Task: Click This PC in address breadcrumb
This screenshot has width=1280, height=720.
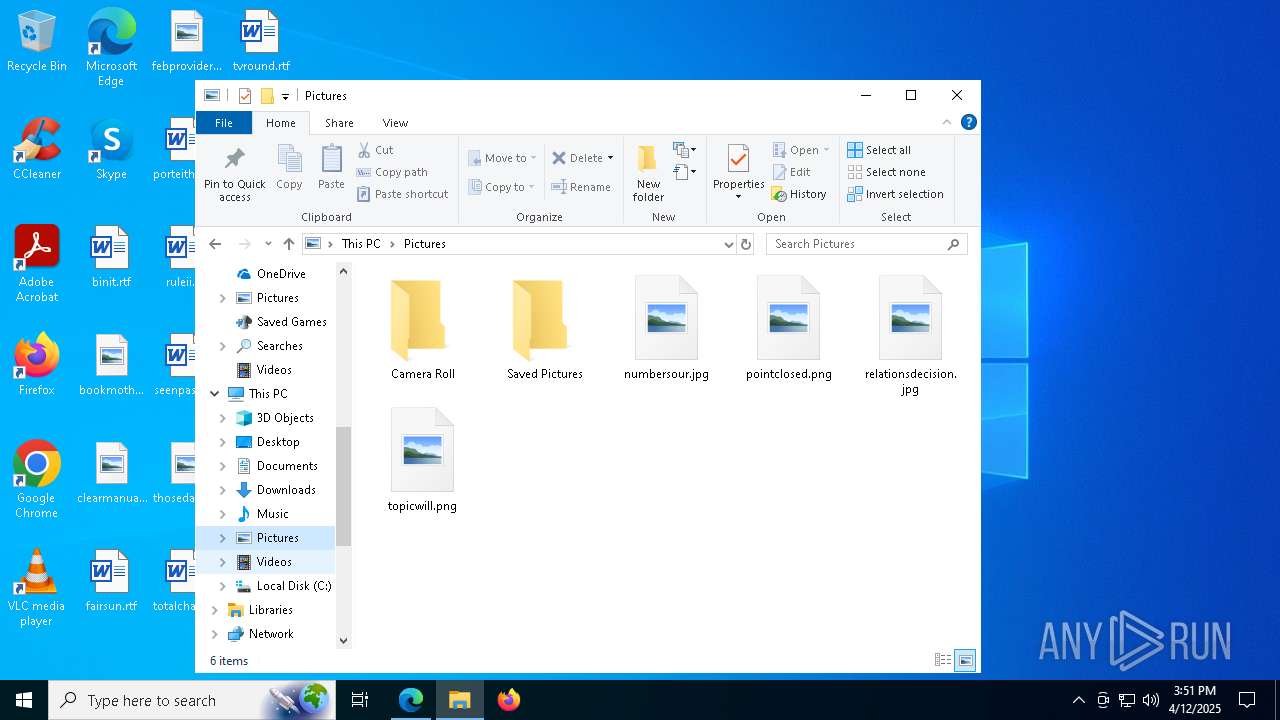Action: (x=361, y=244)
